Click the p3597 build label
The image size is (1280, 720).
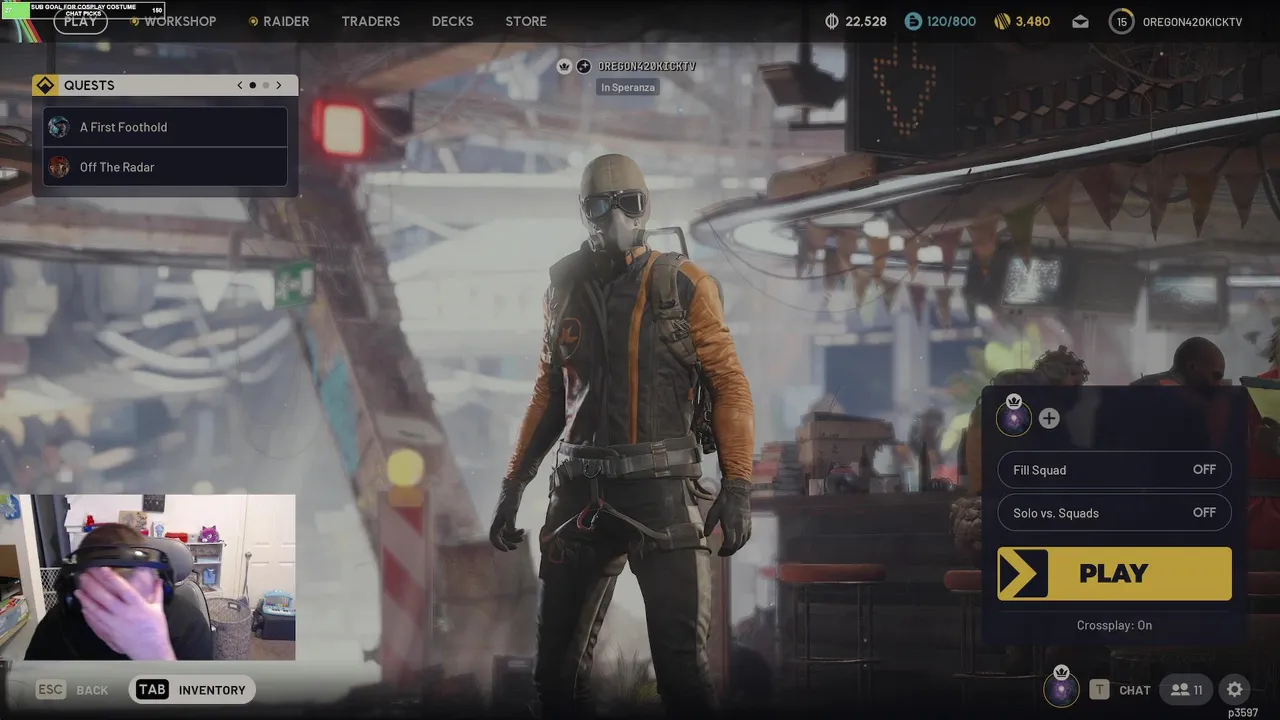point(1243,713)
